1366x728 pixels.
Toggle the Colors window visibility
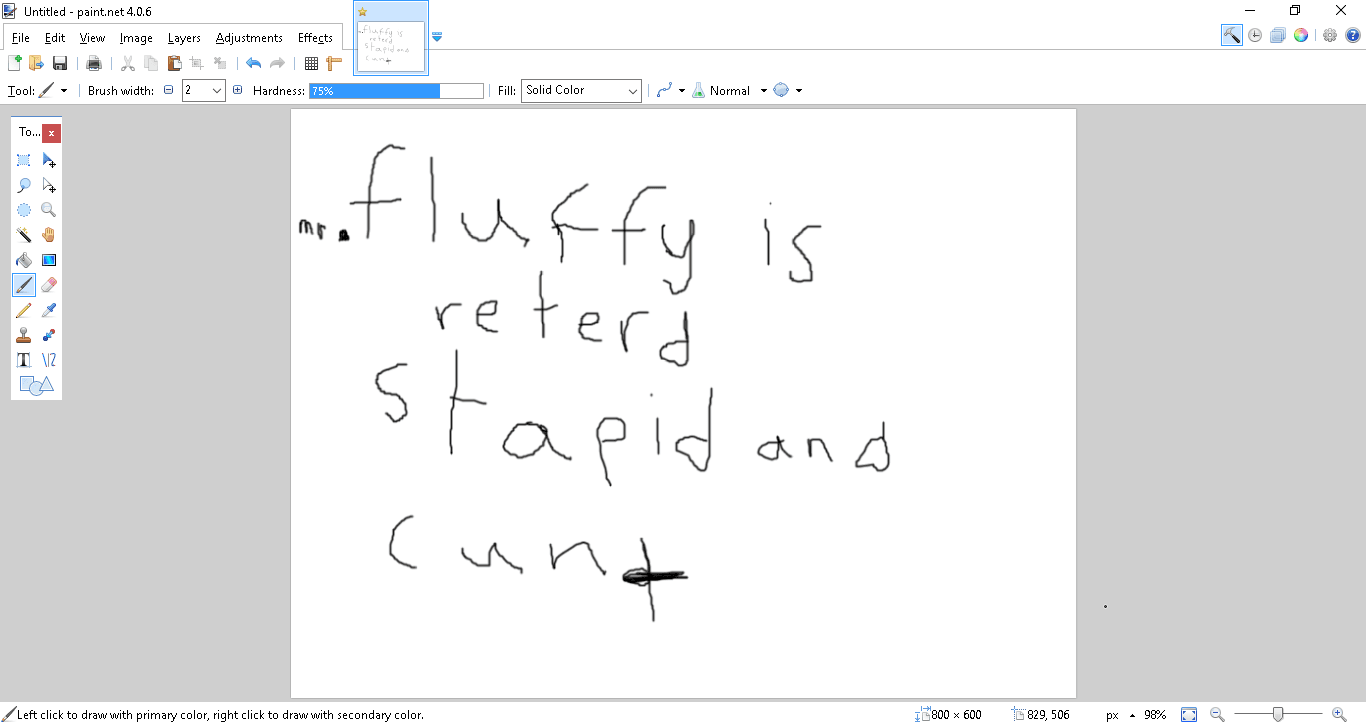click(x=1301, y=35)
